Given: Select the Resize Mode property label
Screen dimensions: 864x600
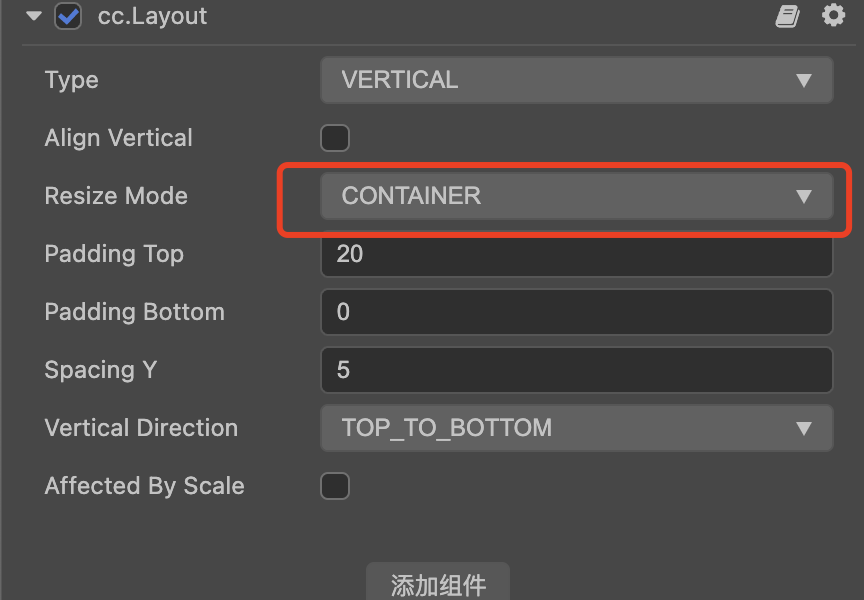Looking at the screenshot, I should 116,196.
